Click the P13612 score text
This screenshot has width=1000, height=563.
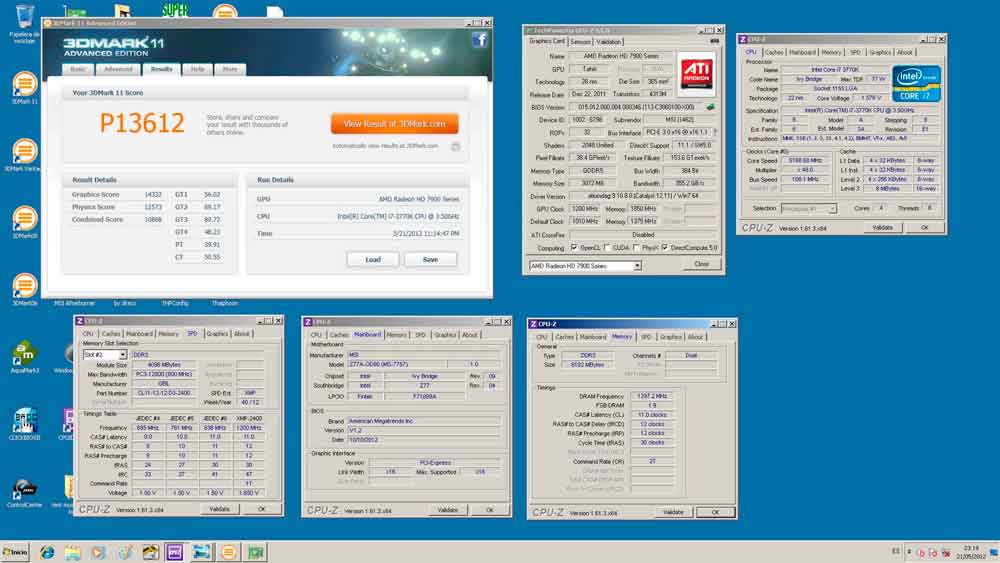[x=142, y=123]
